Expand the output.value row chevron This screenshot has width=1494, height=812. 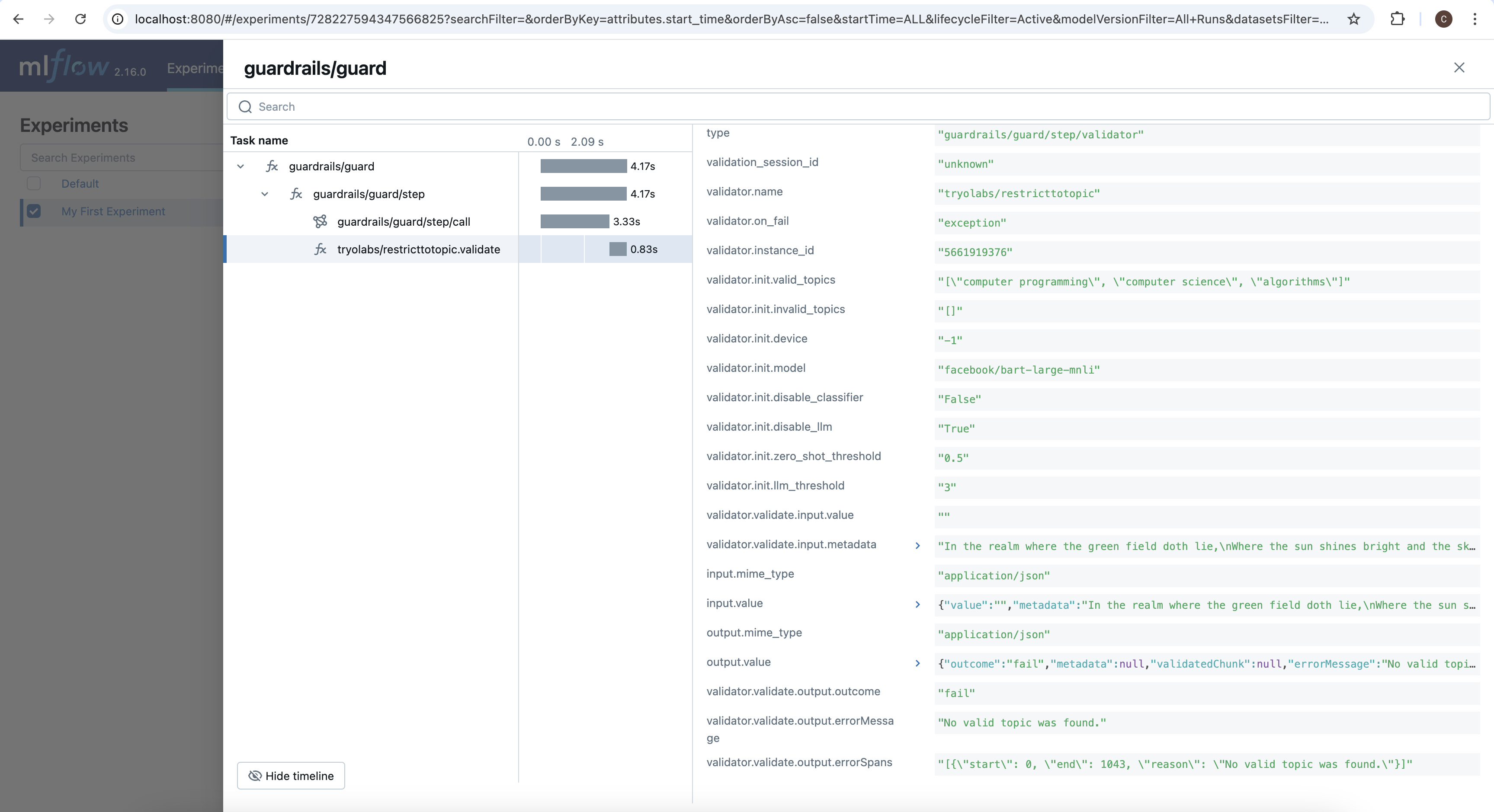[x=918, y=663]
